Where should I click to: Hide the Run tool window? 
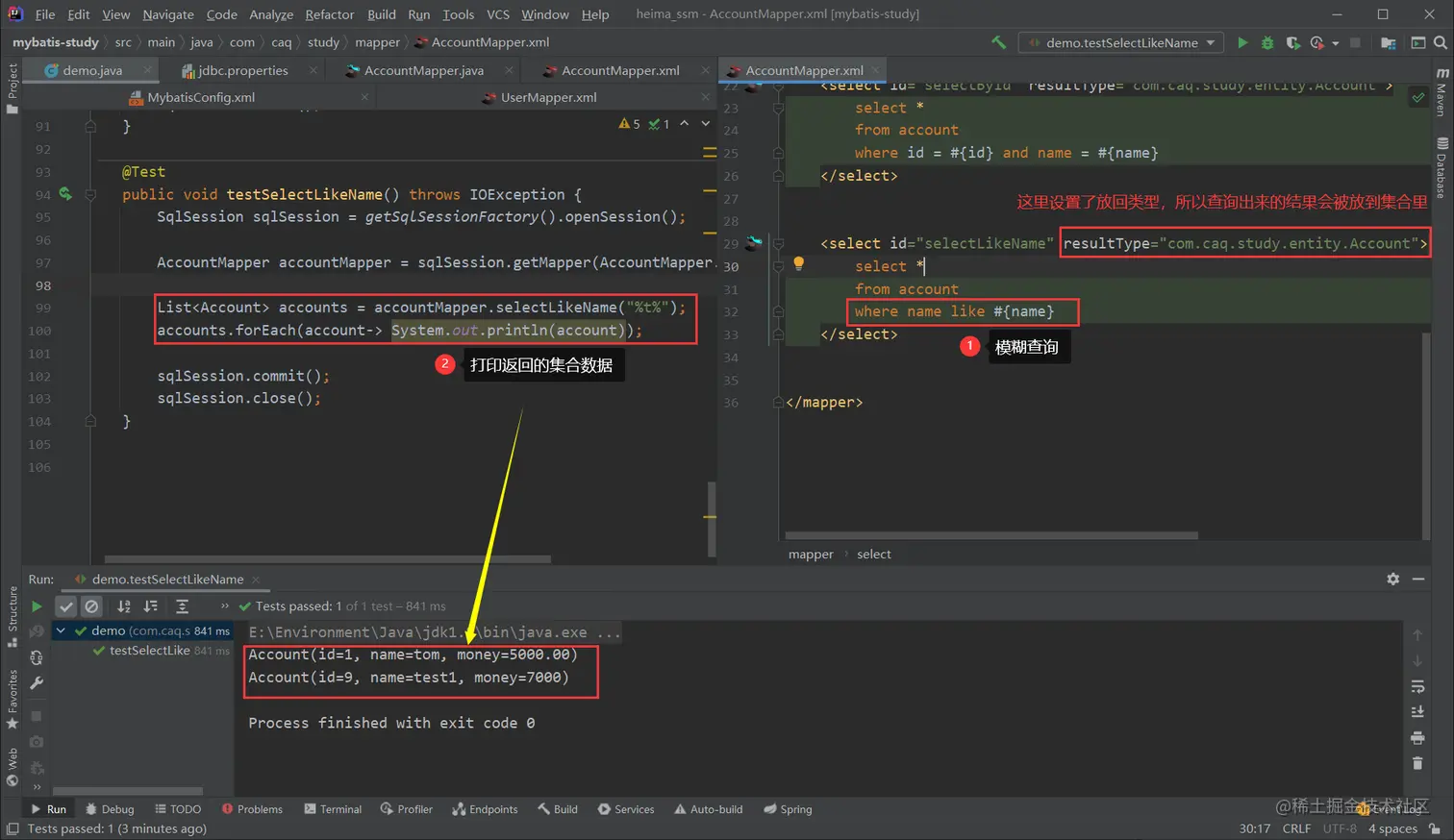(1418, 579)
